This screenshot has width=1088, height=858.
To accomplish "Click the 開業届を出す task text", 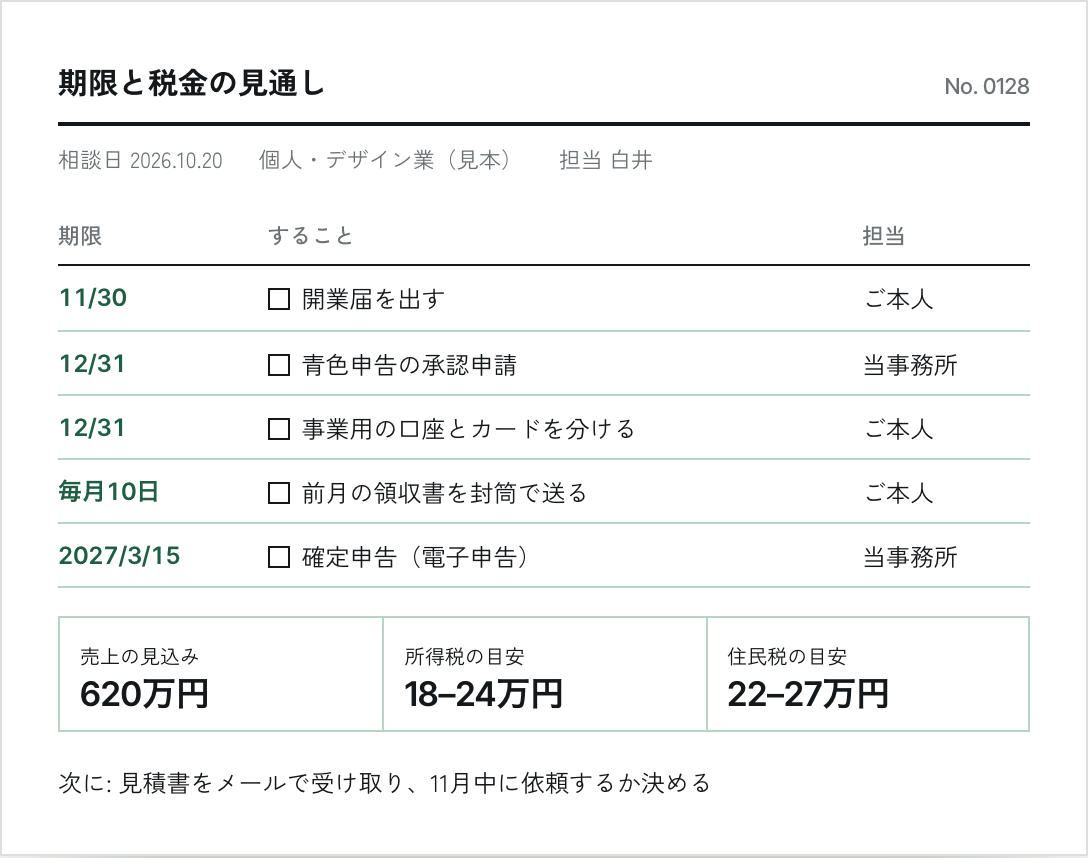I will coord(373,300).
